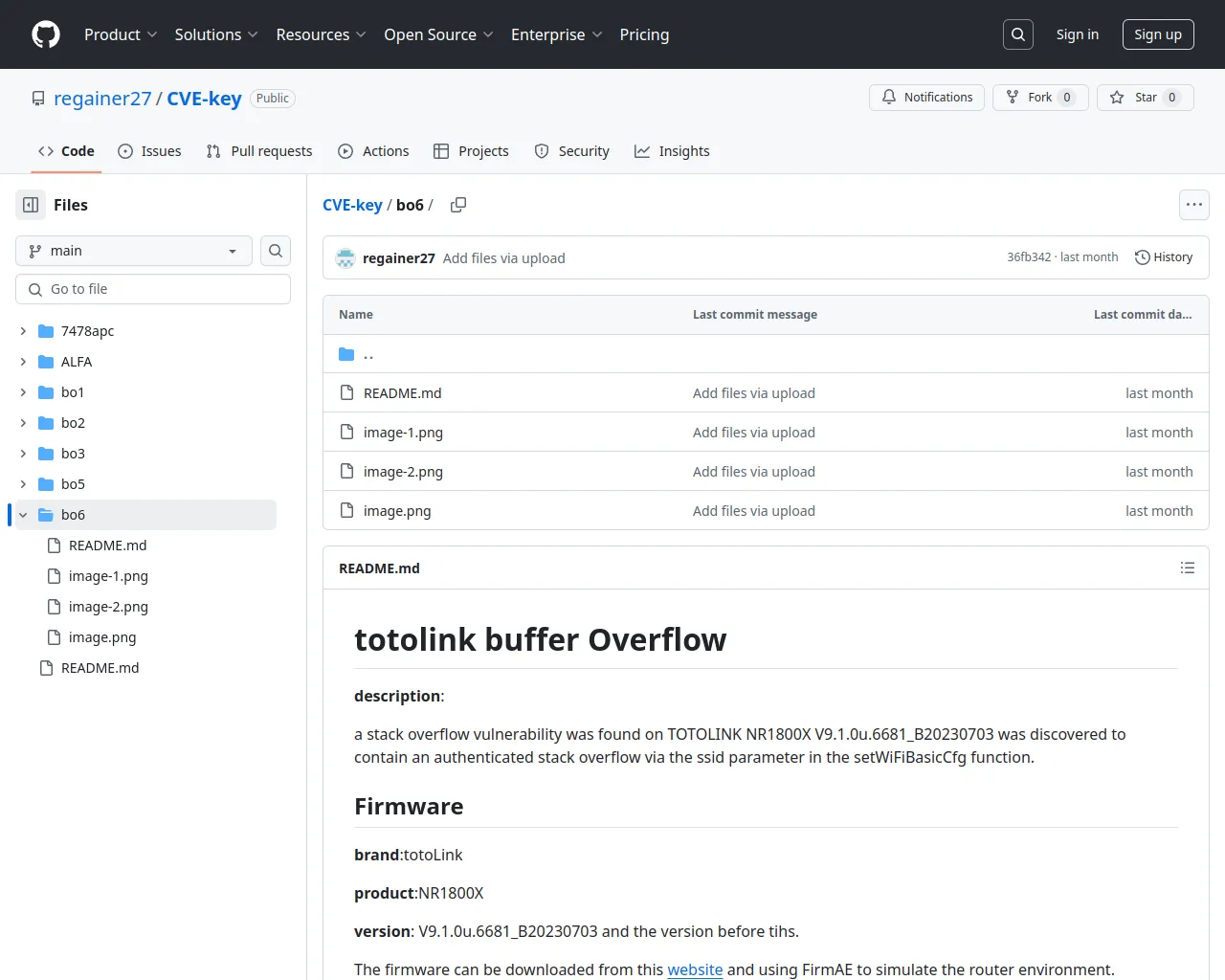Open commit History
Screen dimensions: 1225x980
1164,257
